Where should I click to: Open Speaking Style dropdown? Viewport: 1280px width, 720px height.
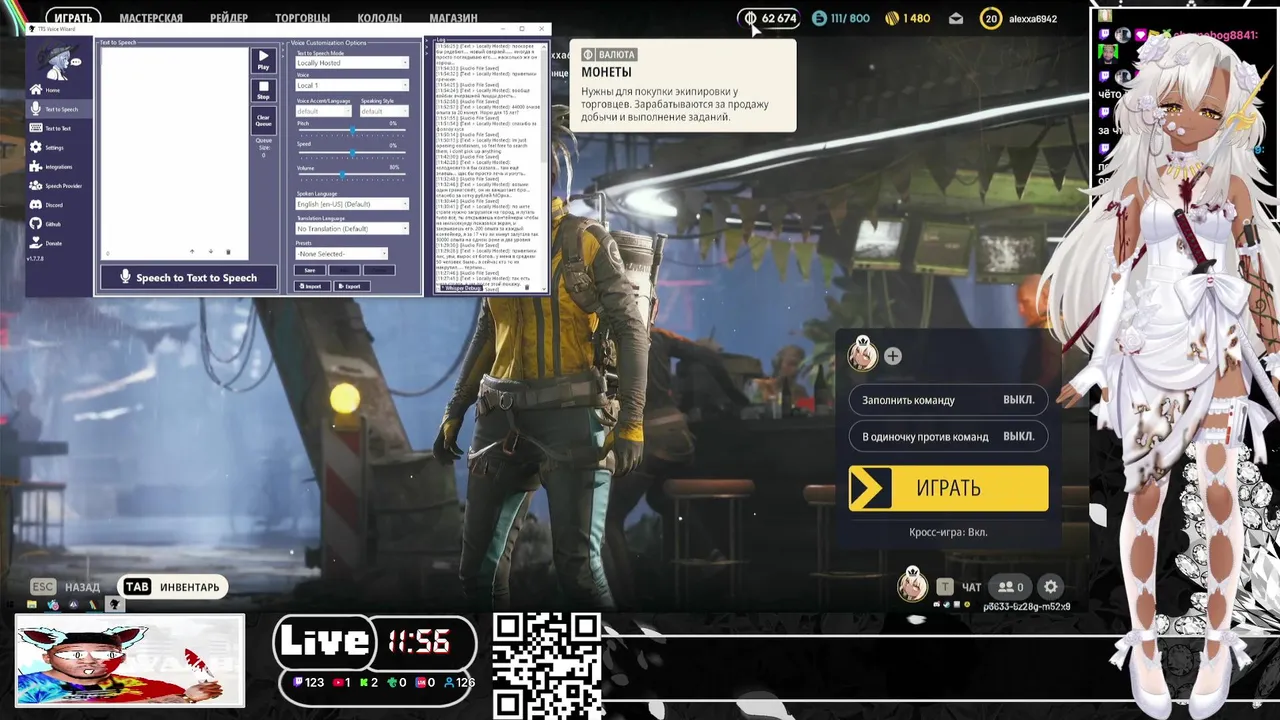384,111
